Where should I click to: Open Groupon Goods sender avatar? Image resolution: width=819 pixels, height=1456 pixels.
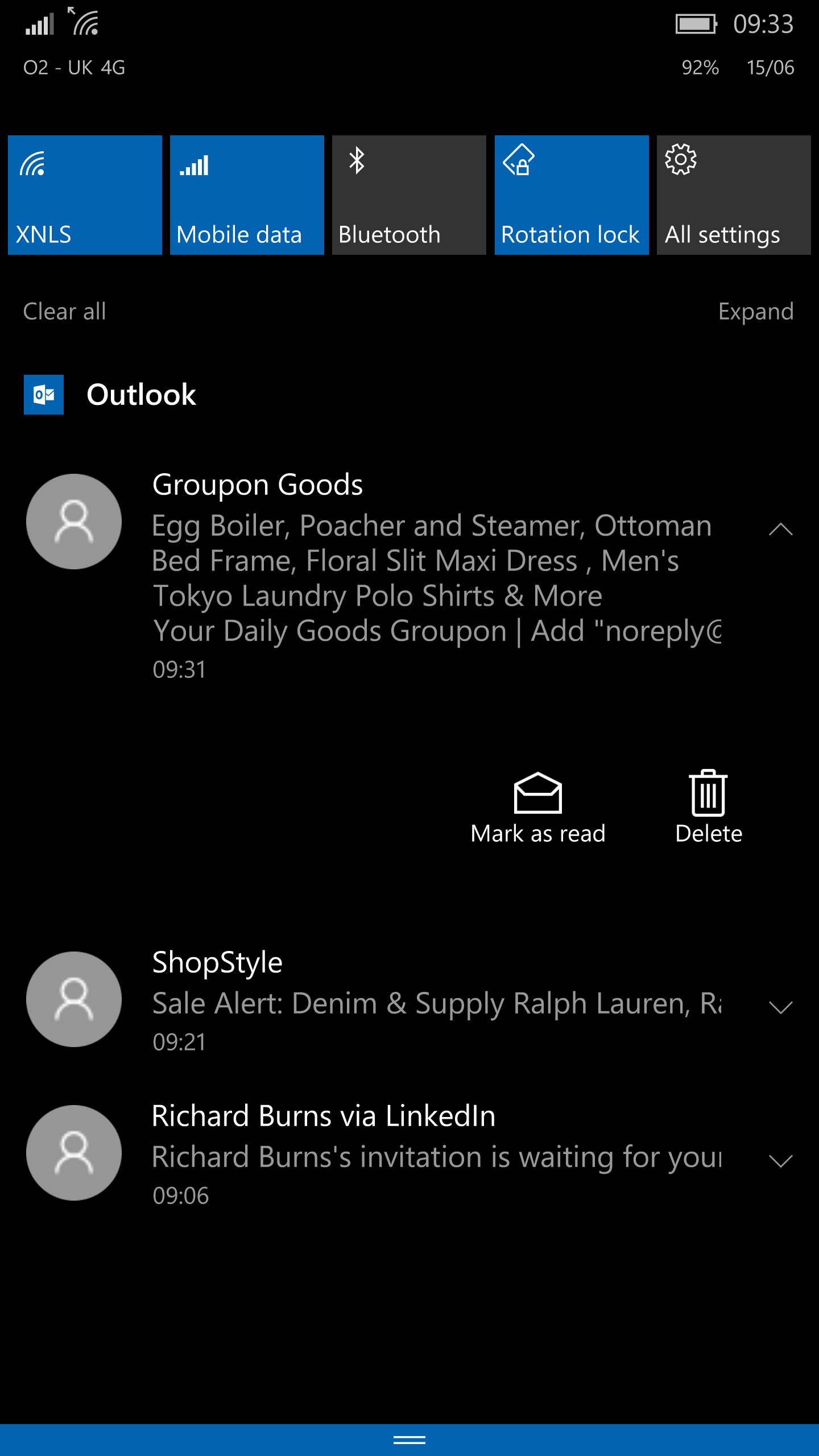tap(74, 522)
